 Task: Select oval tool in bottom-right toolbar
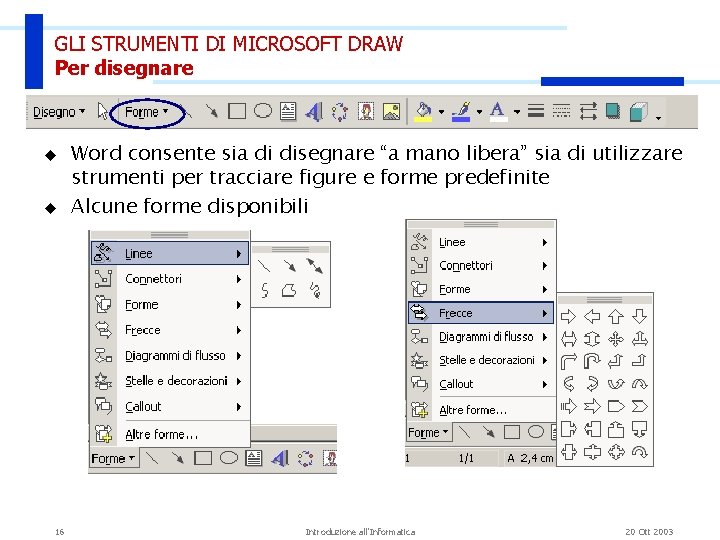pos(535,432)
